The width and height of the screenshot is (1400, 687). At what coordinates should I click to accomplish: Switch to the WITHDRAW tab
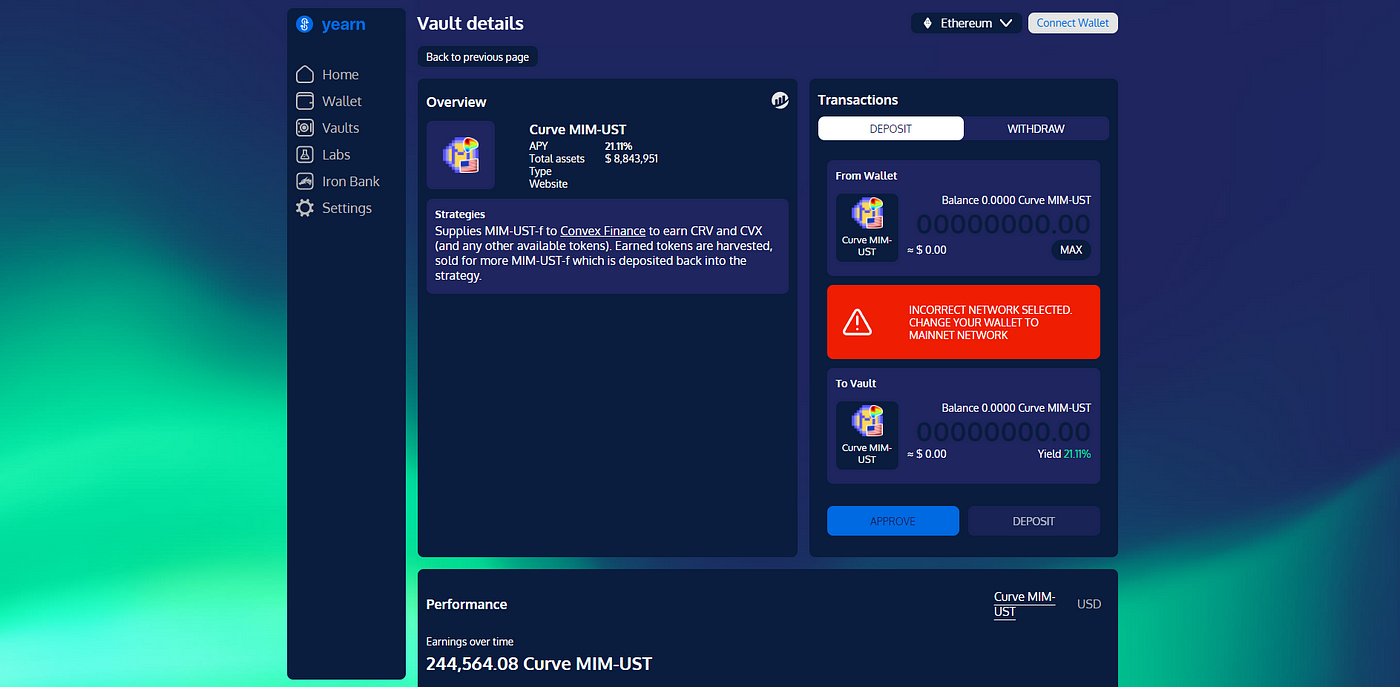pos(1036,128)
